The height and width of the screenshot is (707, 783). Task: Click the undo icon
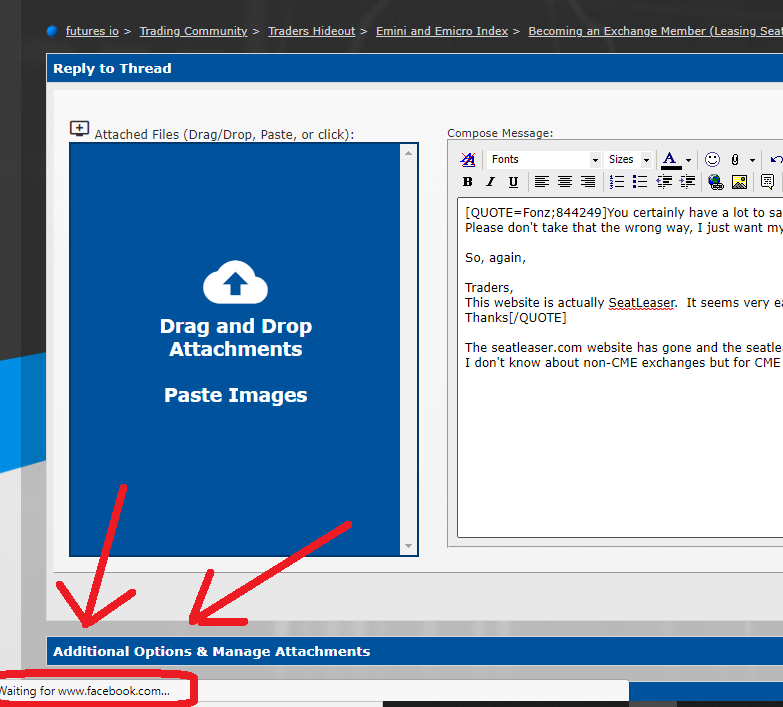click(776, 160)
